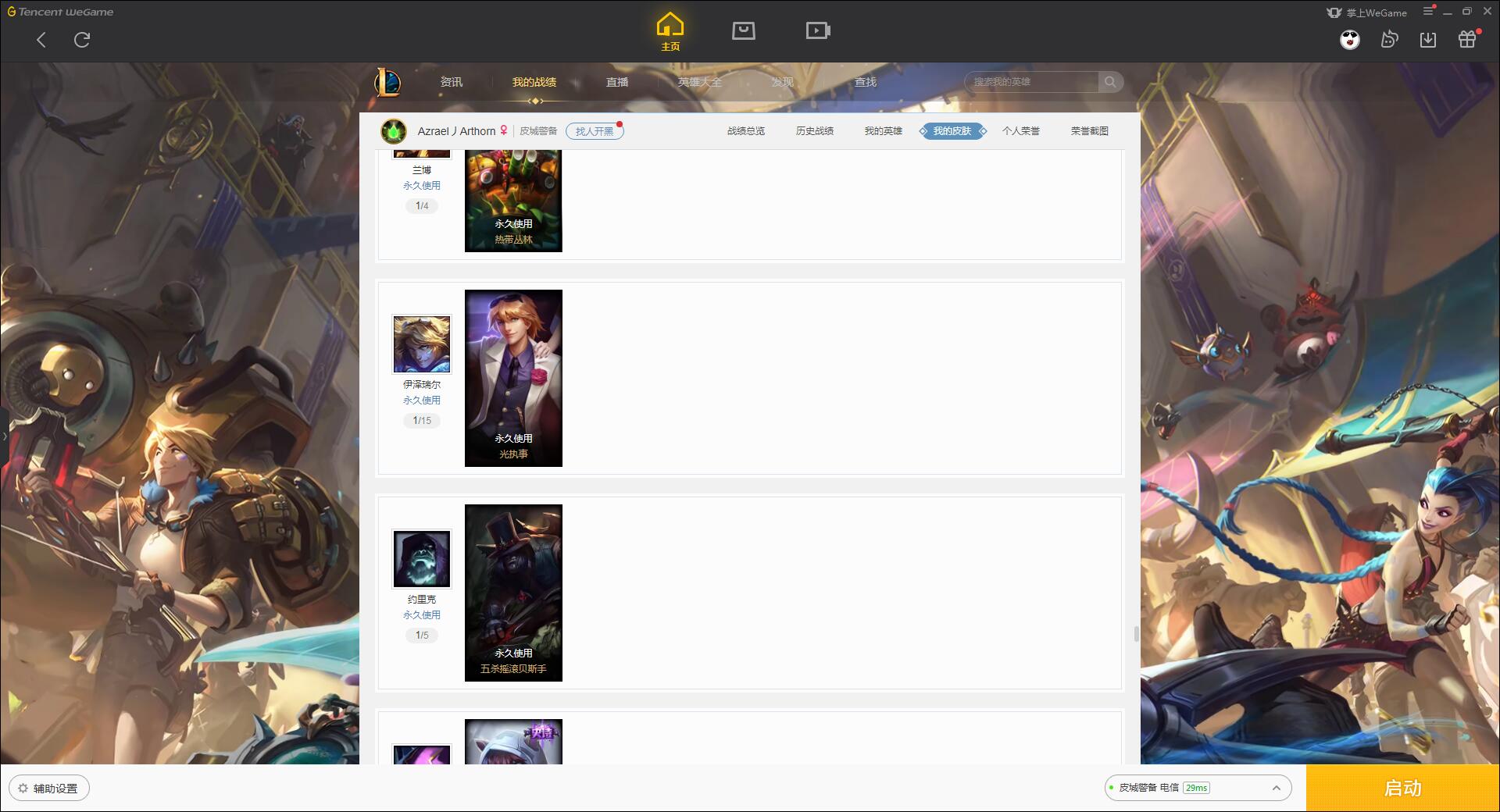1500x812 pixels.
Task: Click the 1/15 skin count badge
Action: point(422,420)
